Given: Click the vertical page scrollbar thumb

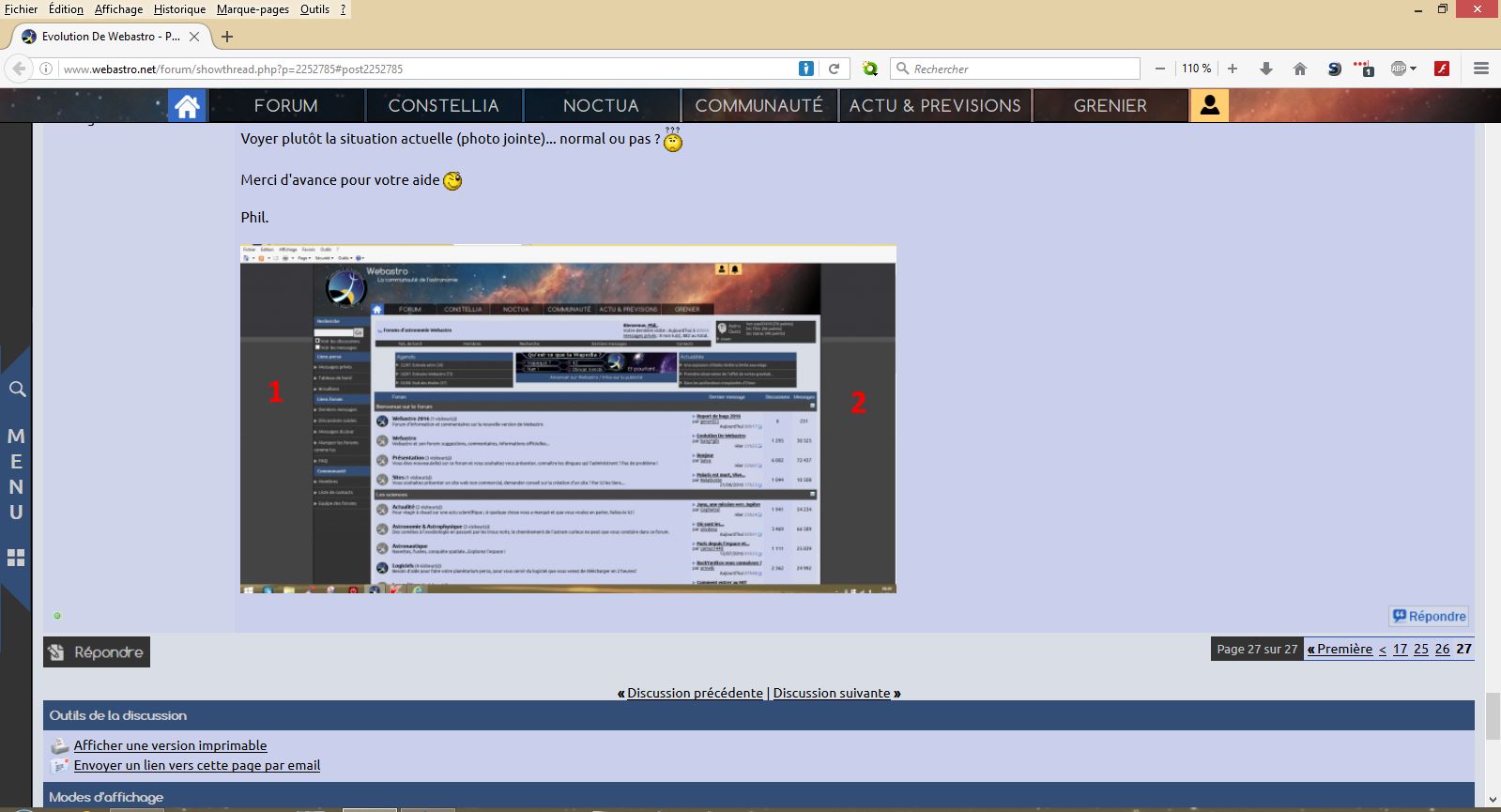Looking at the screenshot, I should point(1492,716).
